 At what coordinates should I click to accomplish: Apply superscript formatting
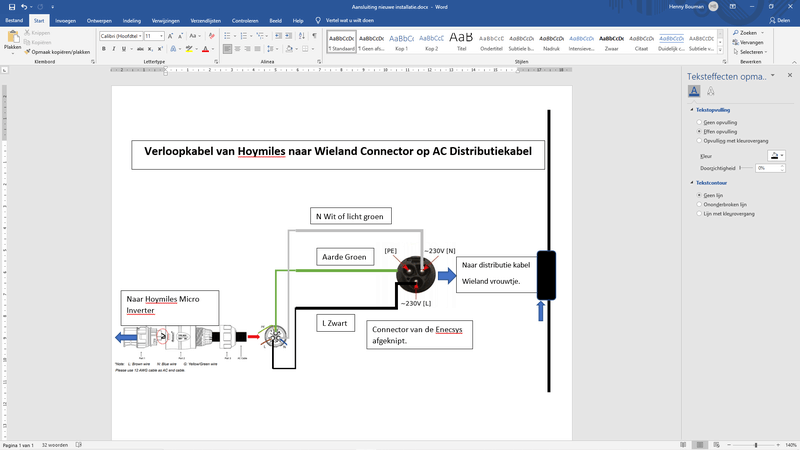pyautogui.click(x=160, y=49)
